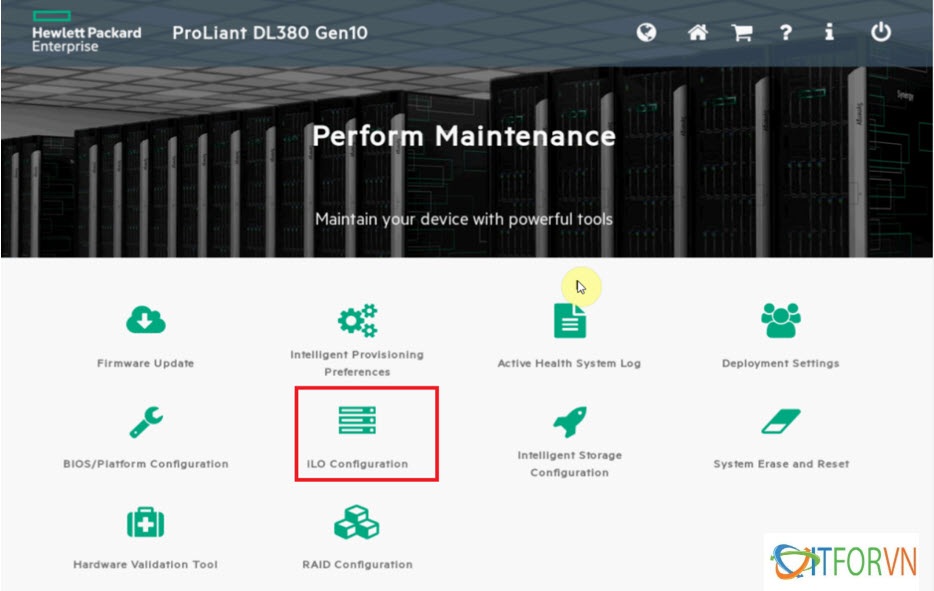This screenshot has width=934, height=591.
Task: Click the ITFORVN watermark logo
Action: coord(846,562)
